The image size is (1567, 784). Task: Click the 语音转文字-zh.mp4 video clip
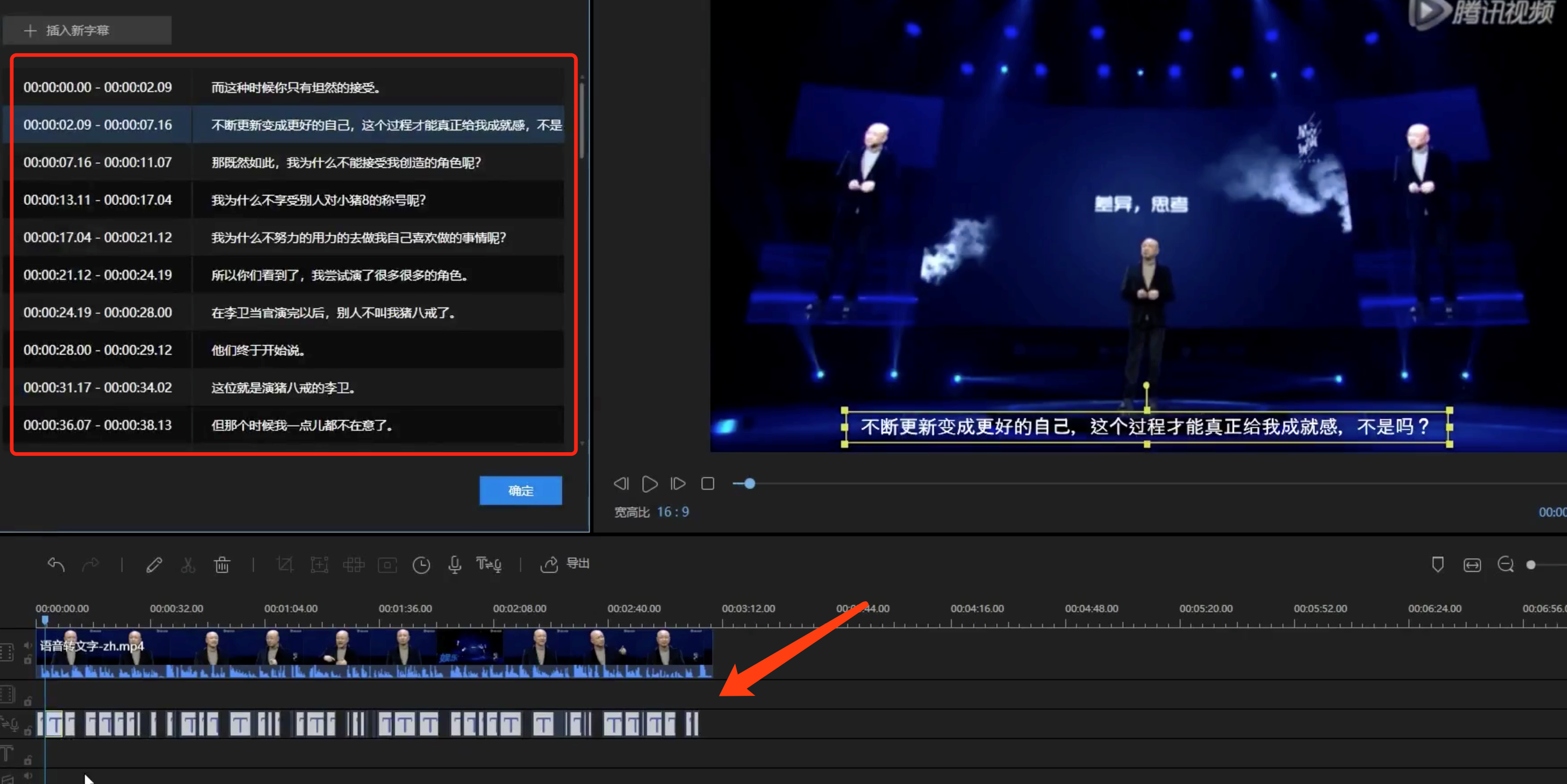pyautogui.click(x=374, y=654)
